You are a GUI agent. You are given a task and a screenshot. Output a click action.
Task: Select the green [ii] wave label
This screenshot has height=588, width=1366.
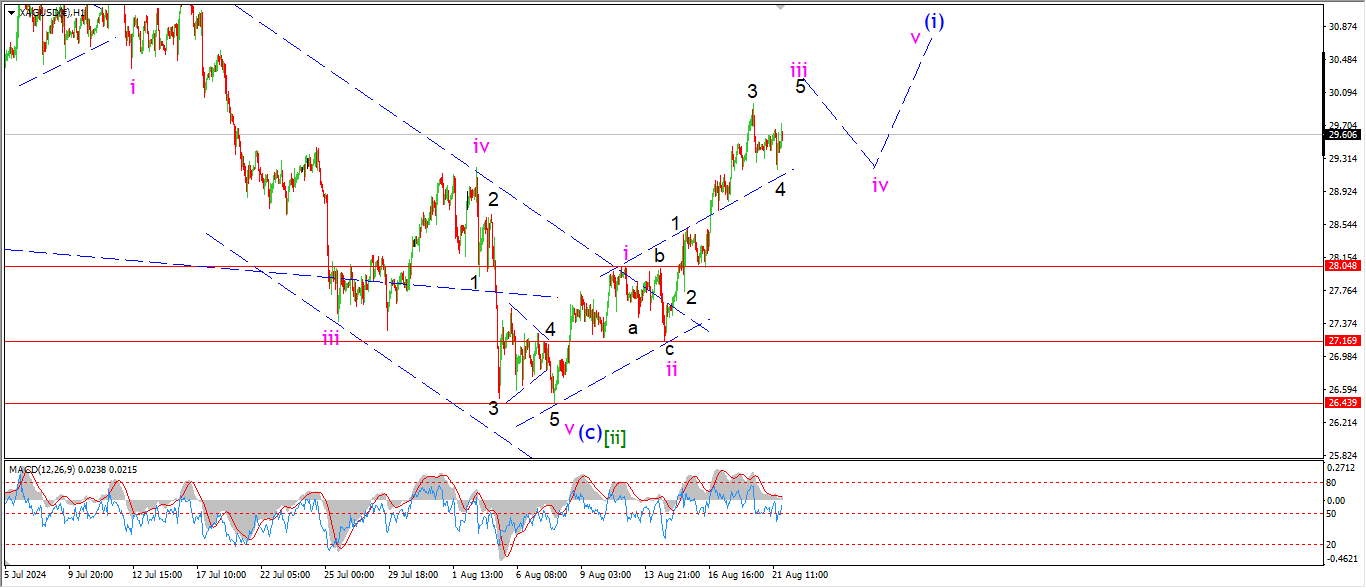pyautogui.click(x=615, y=436)
